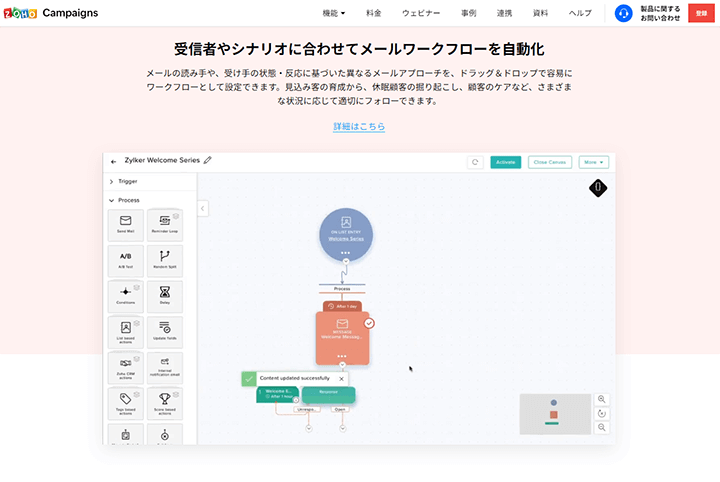Click the Activate button
Screen dimensions: 720x482
coord(506,162)
